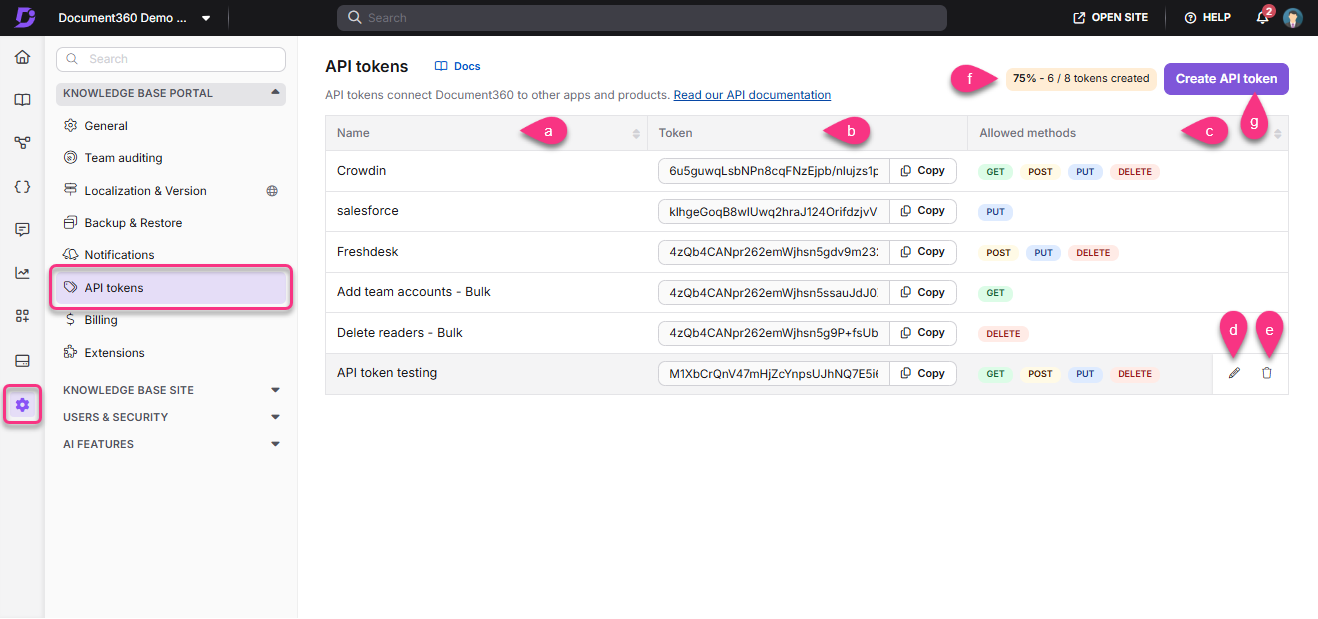Open the Analytics chart icon in sidebar

tap(22, 272)
